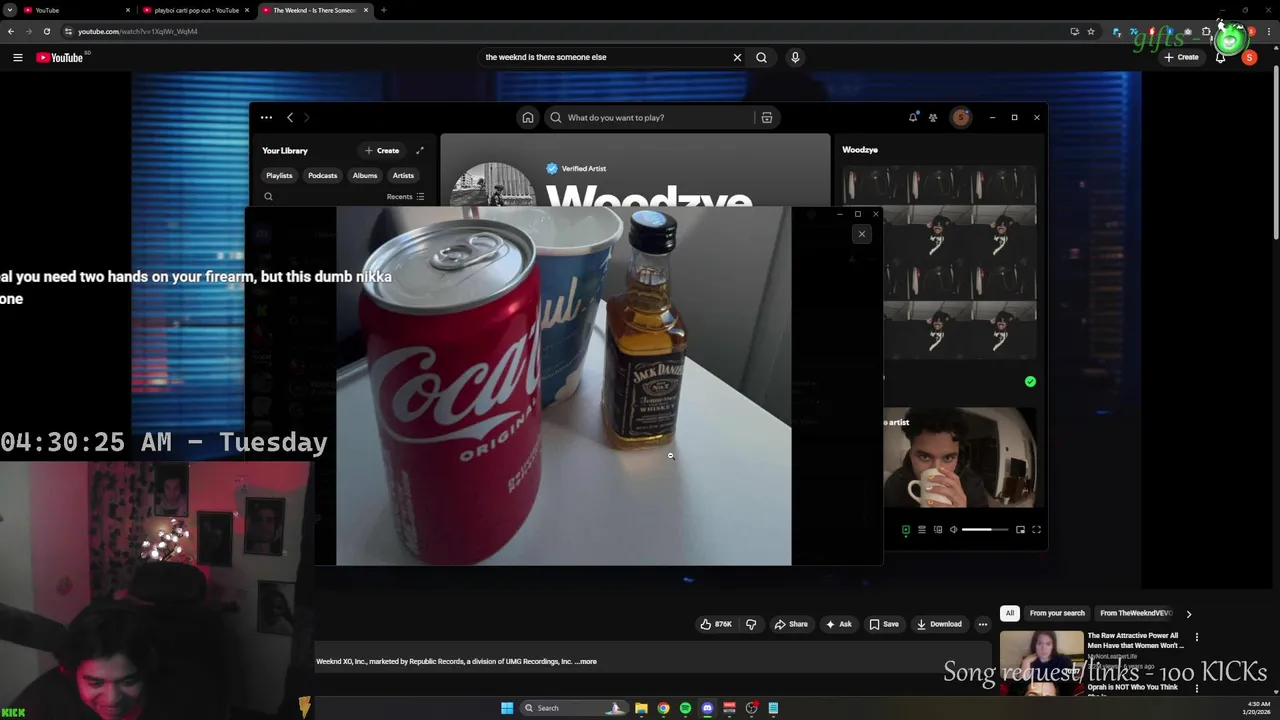
Task: Open Spotify Home
Action: 528,117
